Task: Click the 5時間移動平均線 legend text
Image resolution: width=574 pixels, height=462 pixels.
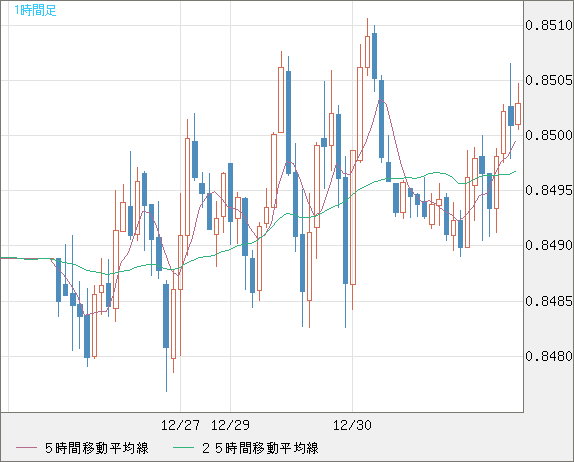Action: click(97, 448)
